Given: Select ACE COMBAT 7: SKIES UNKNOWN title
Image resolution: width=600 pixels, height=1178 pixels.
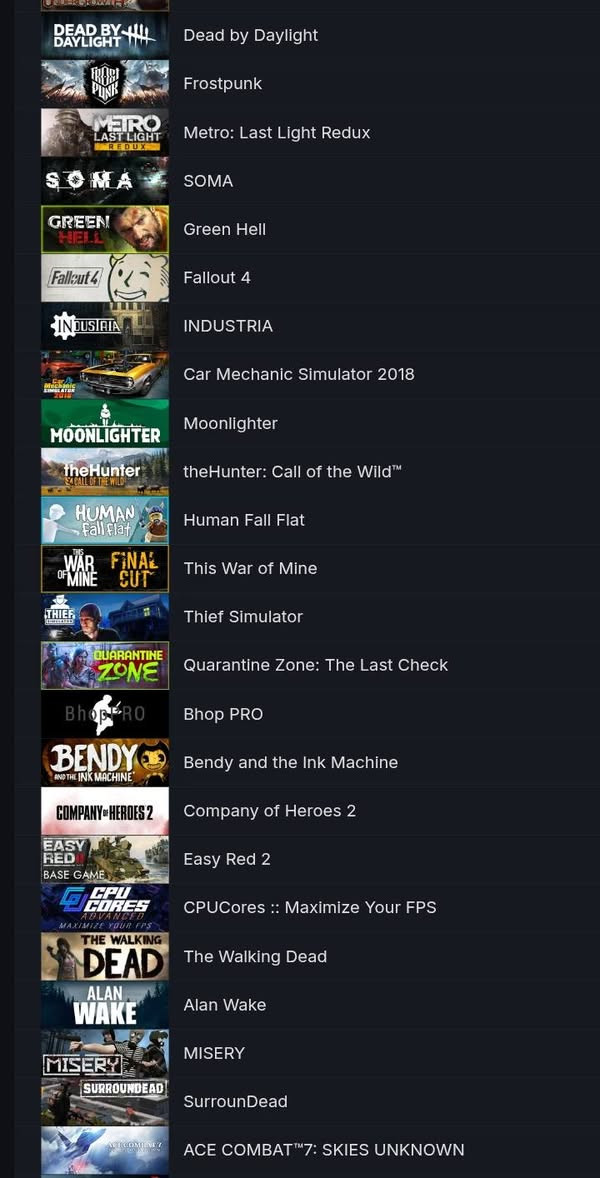Looking at the screenshot, I should [324, 1149].
